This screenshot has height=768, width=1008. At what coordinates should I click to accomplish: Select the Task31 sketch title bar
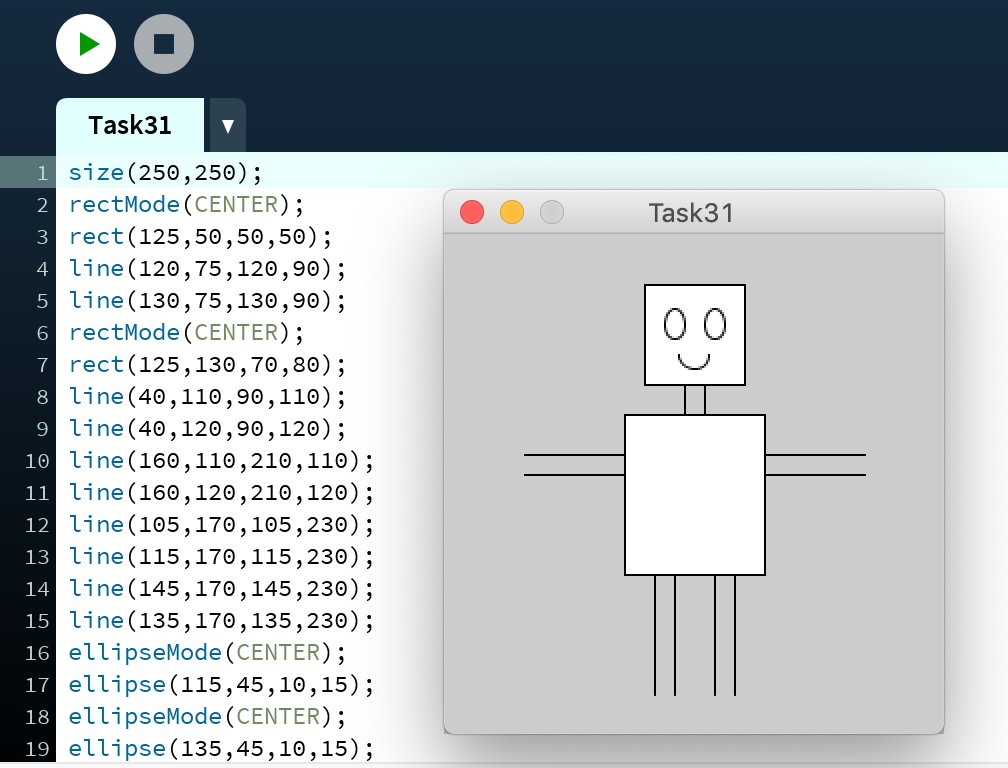tap(692, 212)
